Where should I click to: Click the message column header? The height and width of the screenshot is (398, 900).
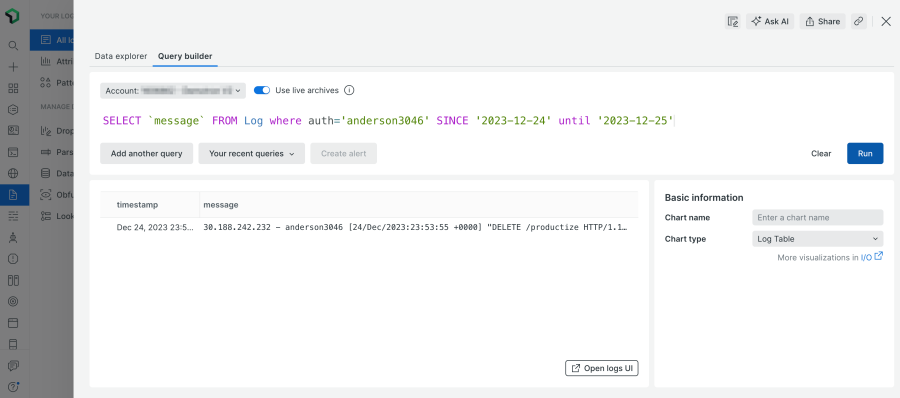(220, 204)
